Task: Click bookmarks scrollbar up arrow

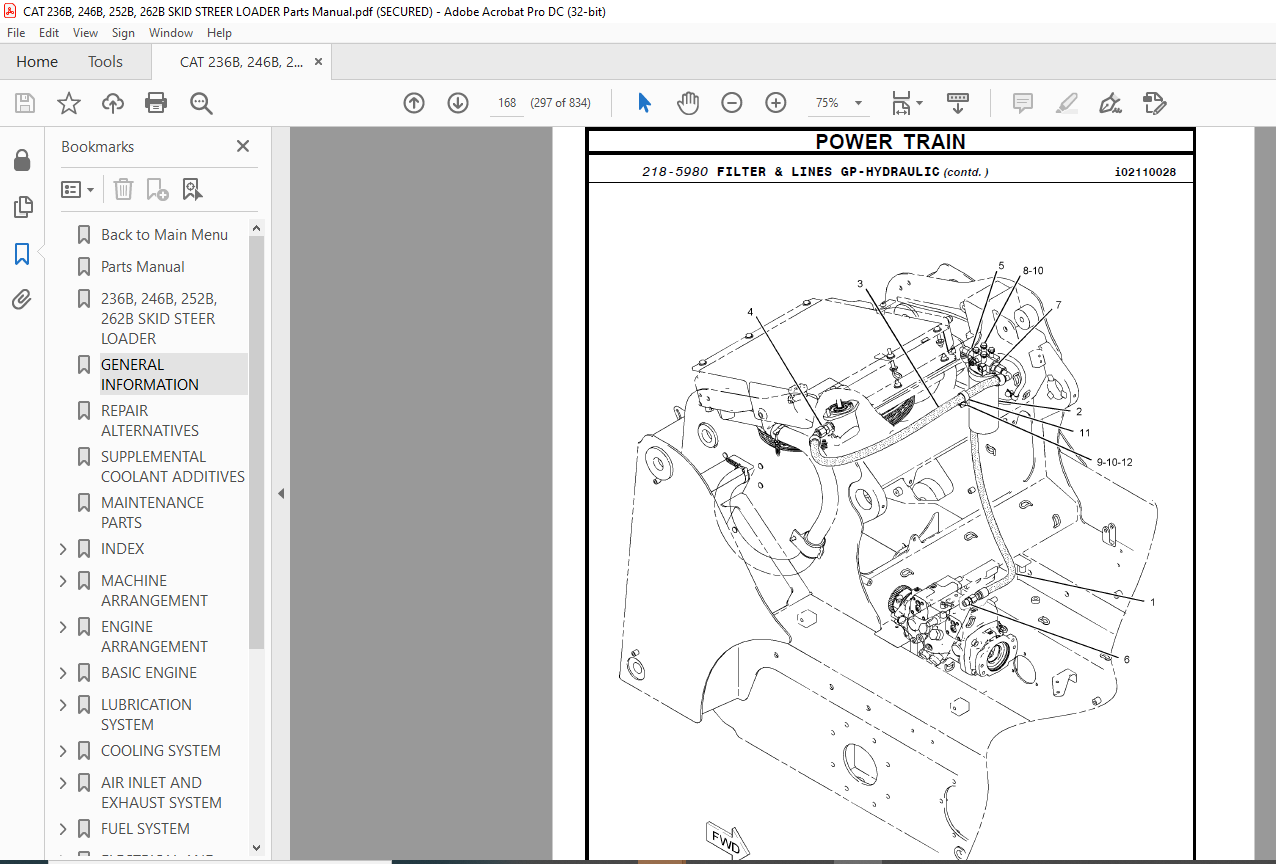Action: click(256, 228)
